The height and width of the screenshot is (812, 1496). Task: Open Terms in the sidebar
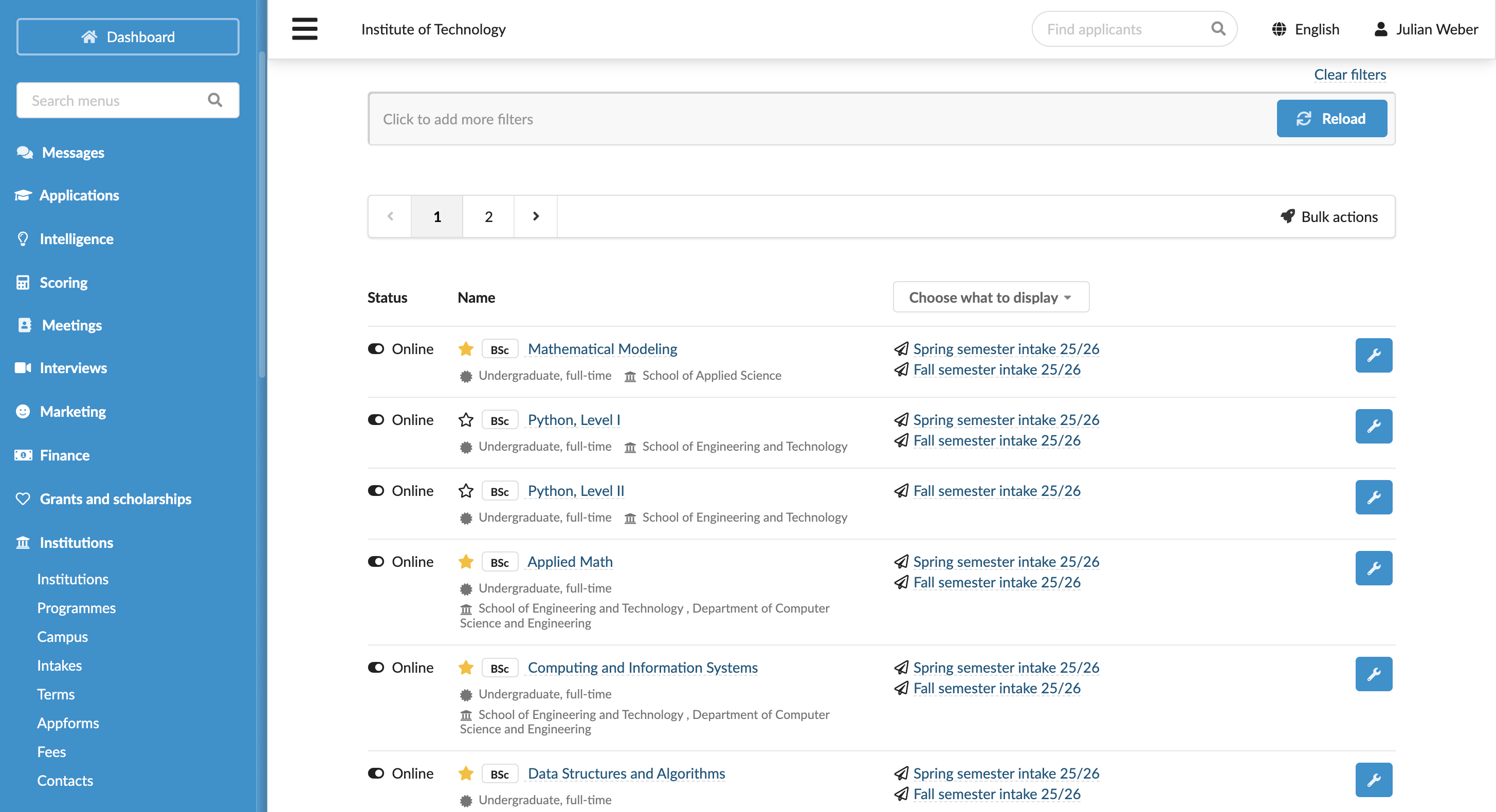pyautogui.click(x=56, y=694)
